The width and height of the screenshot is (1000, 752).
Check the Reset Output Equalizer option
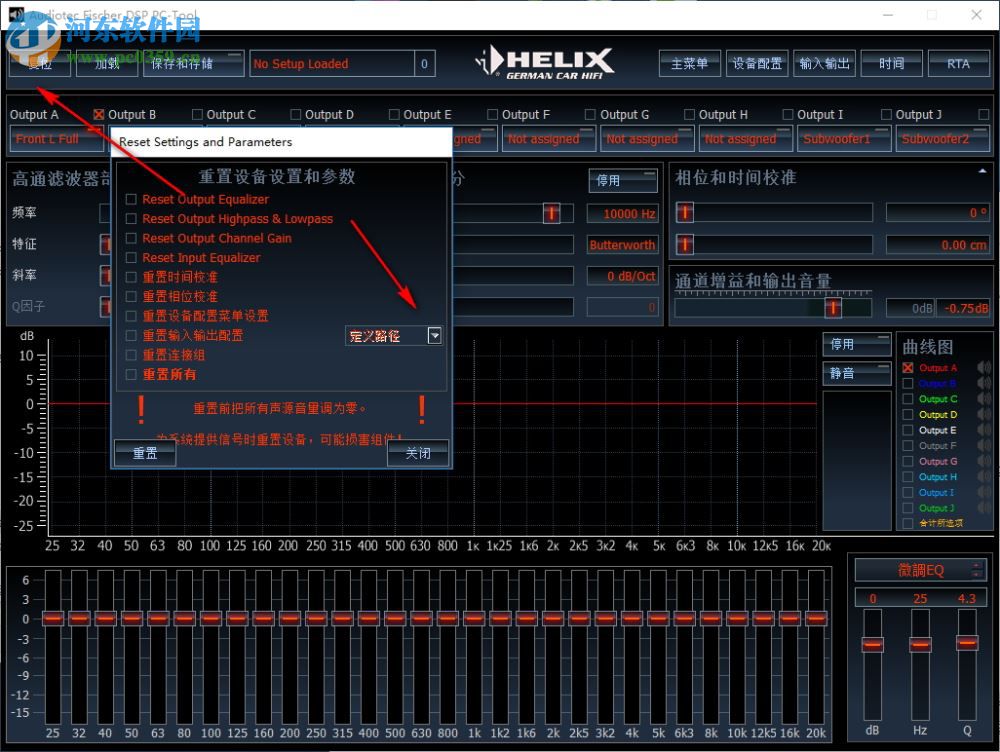(131, 199)
